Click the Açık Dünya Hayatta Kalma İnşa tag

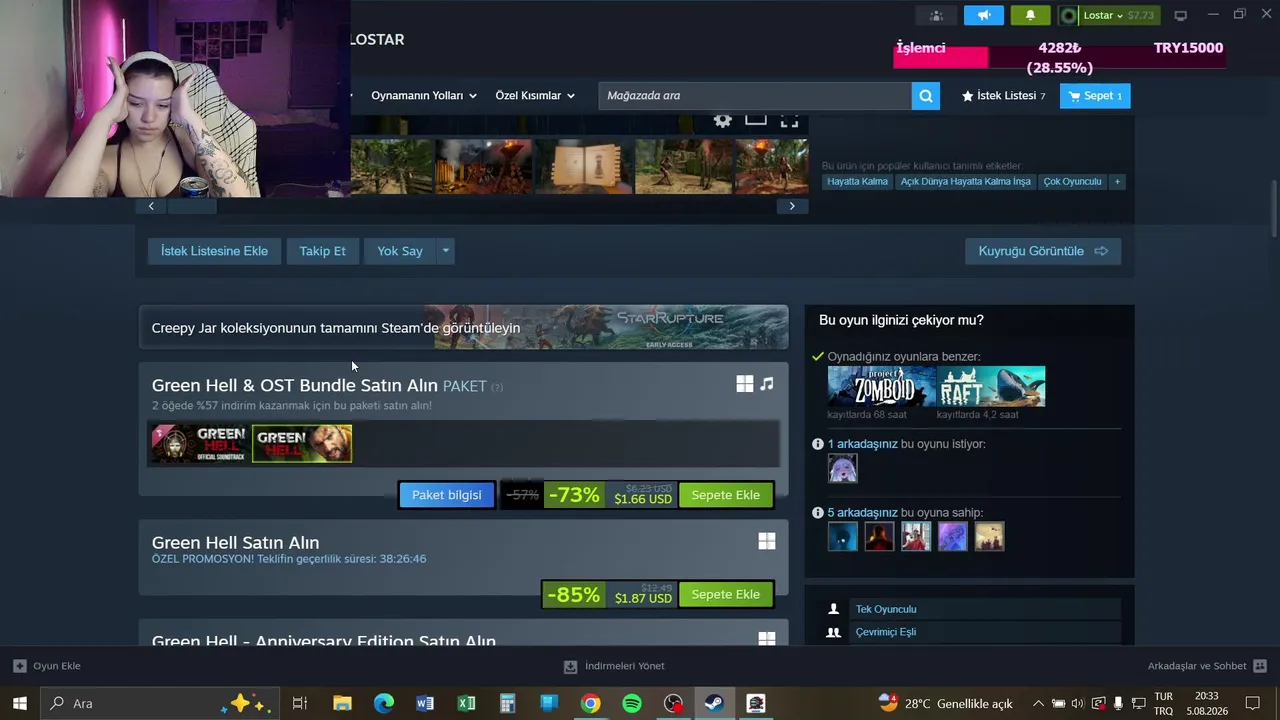tap(965, 182)
